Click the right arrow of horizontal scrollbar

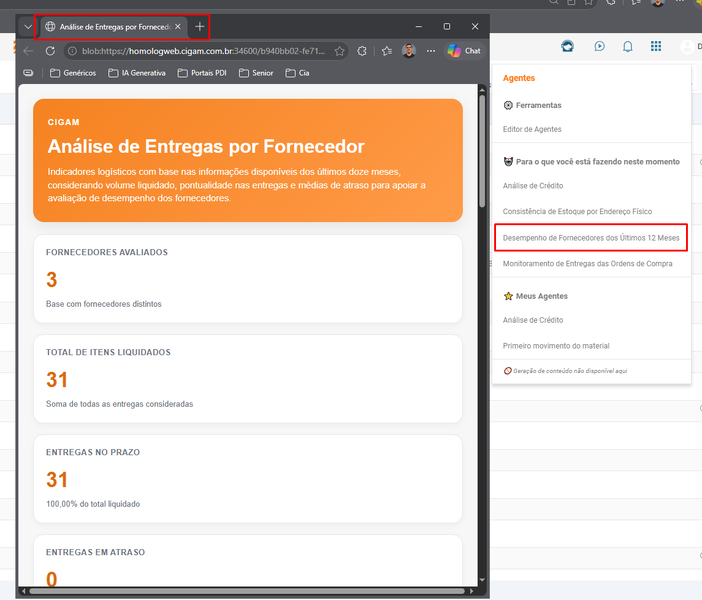(x=471, y=591)
